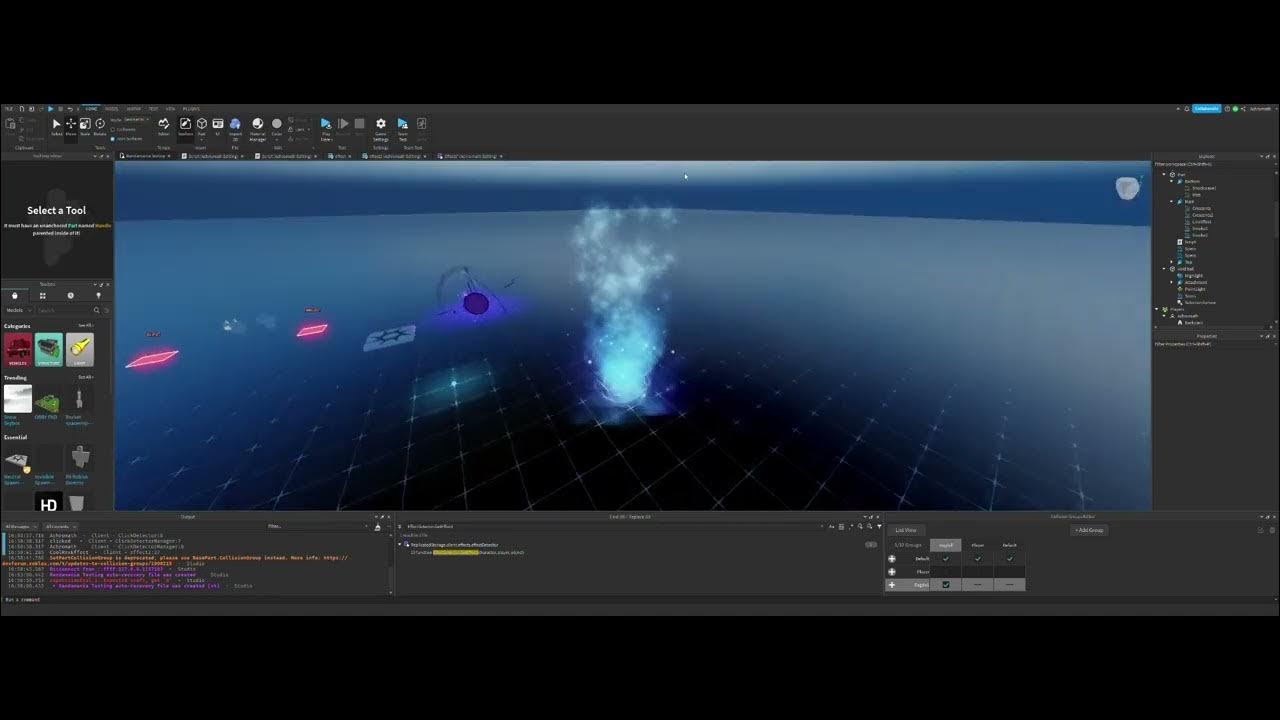Select the Randomania testing viewport tab
Image resolution: width=1280 pixels, height=720 pixels.
pyautogui.click(x=145, y=156)
